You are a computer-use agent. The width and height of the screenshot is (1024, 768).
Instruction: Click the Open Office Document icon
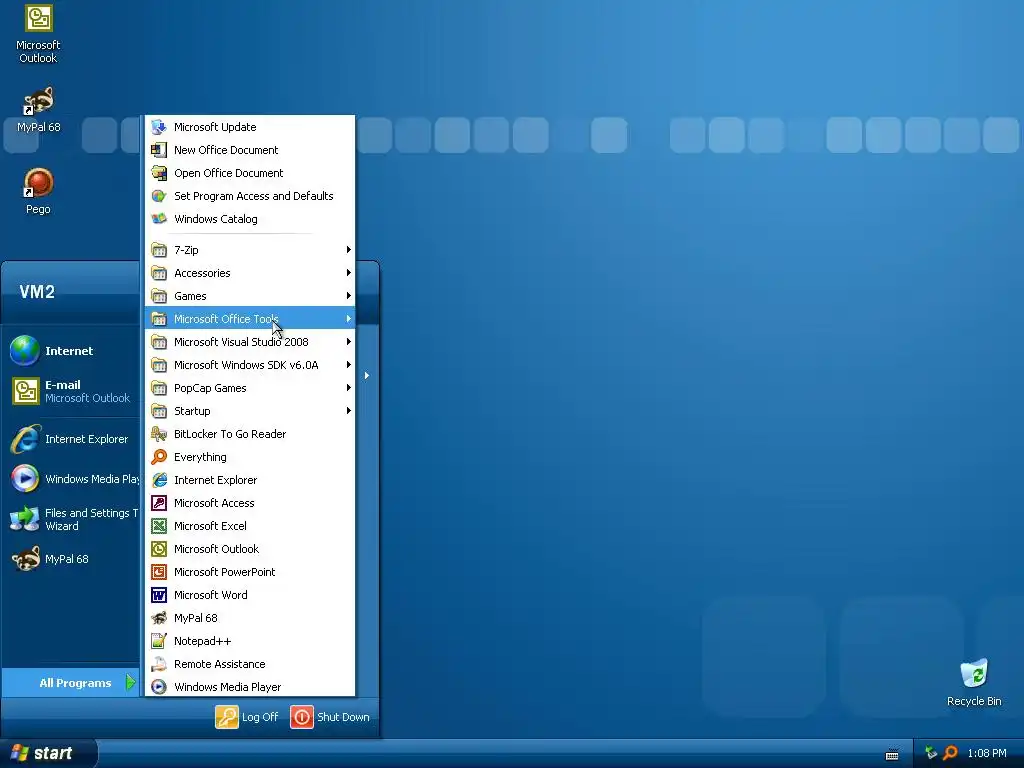coord(159,172)
